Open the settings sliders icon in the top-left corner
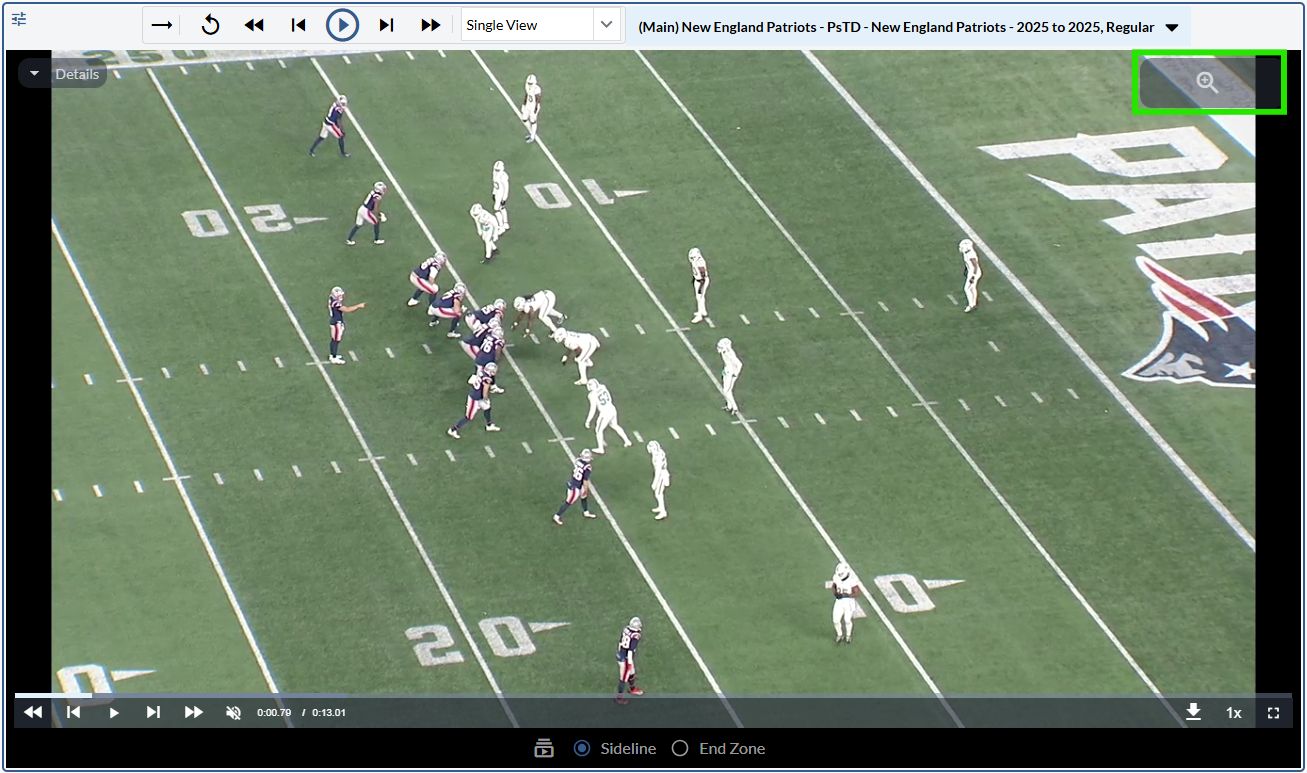This screenshot has height=773, width=1307. click(19, 19)
